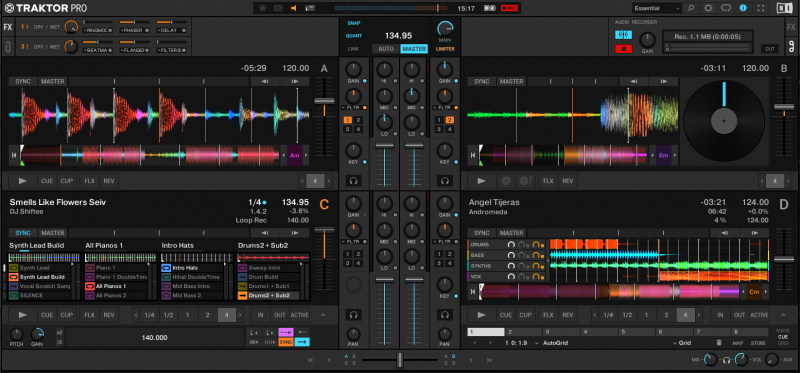800x373 pixels.
Task: Enable AUTO master clock mode
Action: click(386, 49)
